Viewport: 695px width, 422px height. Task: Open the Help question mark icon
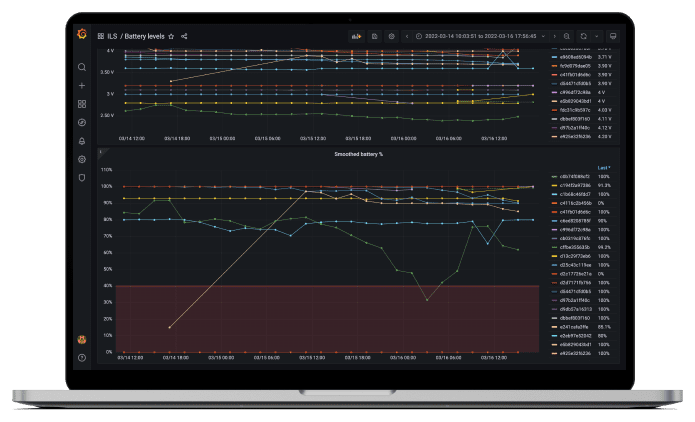click(x=82, y=358)
